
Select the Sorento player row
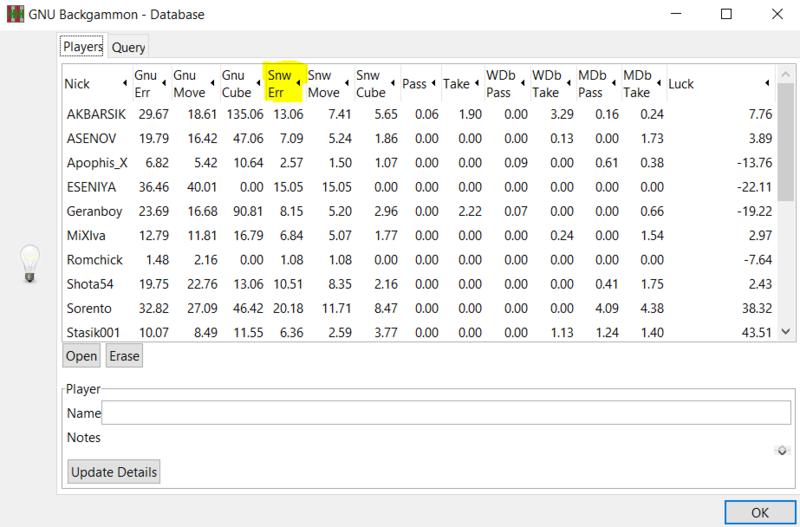click(418, 308)
